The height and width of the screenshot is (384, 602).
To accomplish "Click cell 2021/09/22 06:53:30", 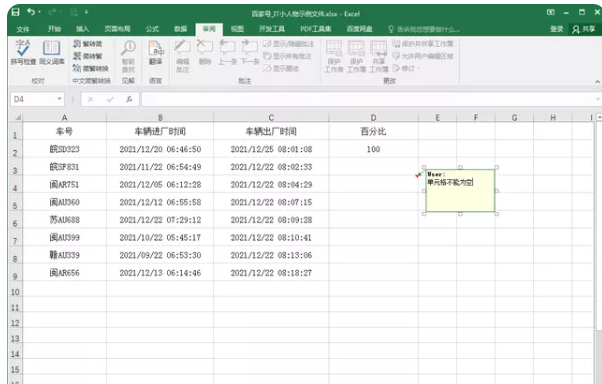I will point(160,255).
